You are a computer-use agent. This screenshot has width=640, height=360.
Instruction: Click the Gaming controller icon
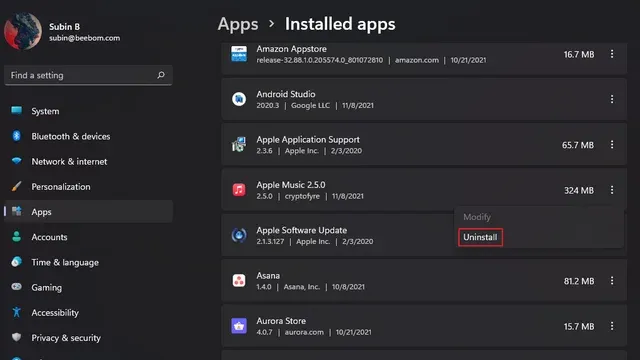pos(17,287)
